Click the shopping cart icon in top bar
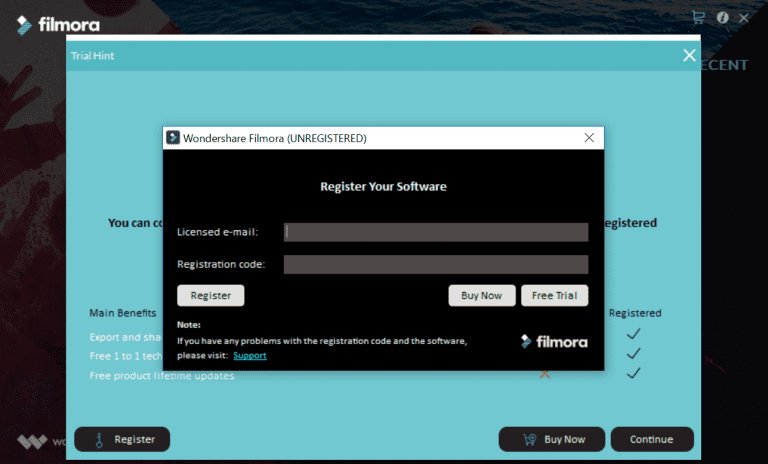The image size is (768, 464). (698, 17)
